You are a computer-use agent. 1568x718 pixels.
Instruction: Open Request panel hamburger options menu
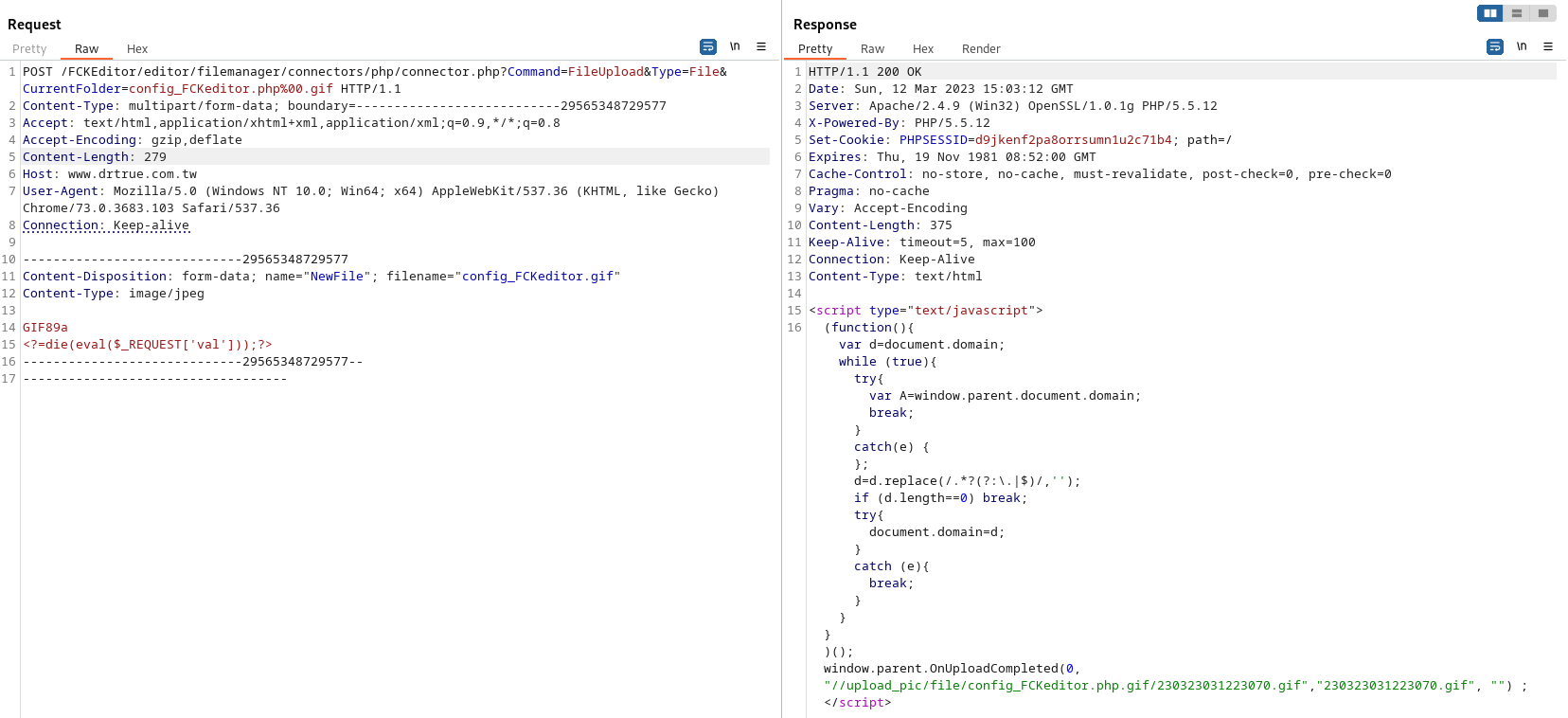pyautogui.click(x=761, y=46)
